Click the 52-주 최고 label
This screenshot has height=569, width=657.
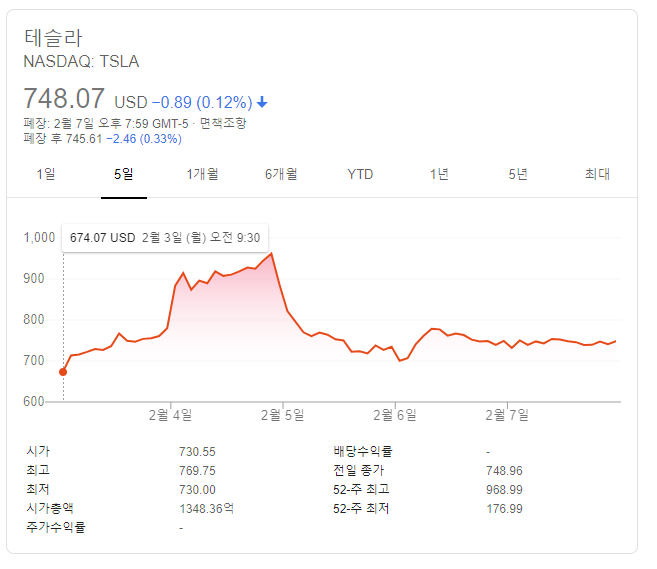[361, 489]
